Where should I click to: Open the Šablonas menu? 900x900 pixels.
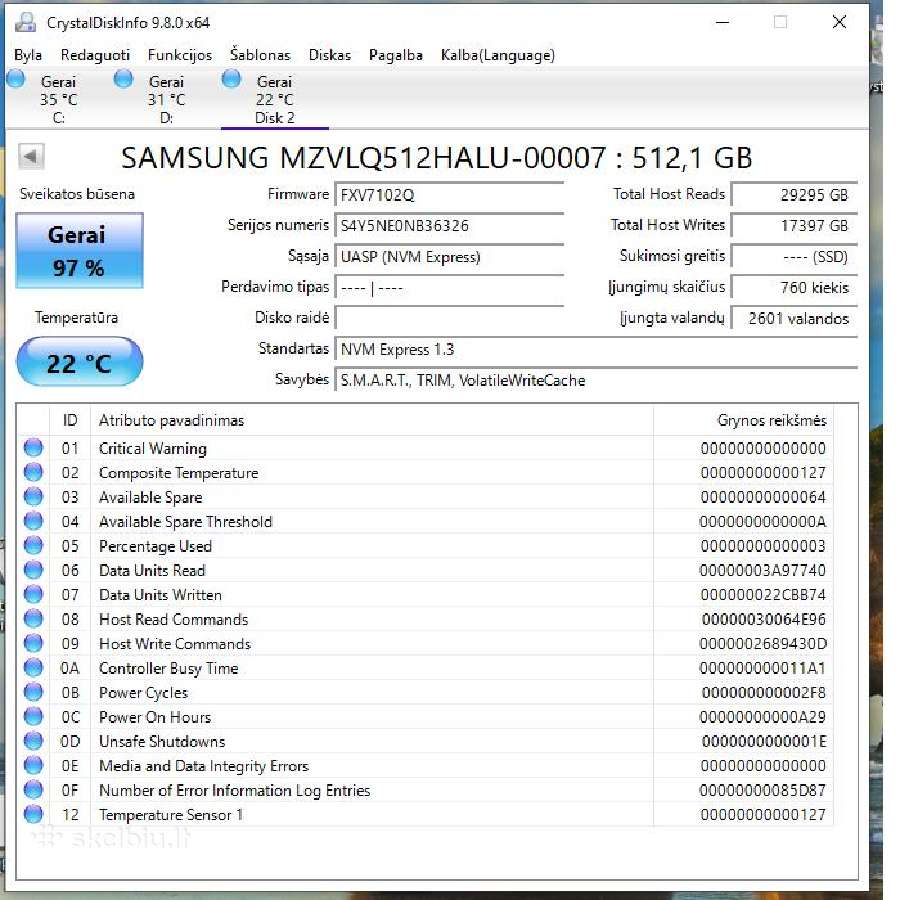point(260,55)
